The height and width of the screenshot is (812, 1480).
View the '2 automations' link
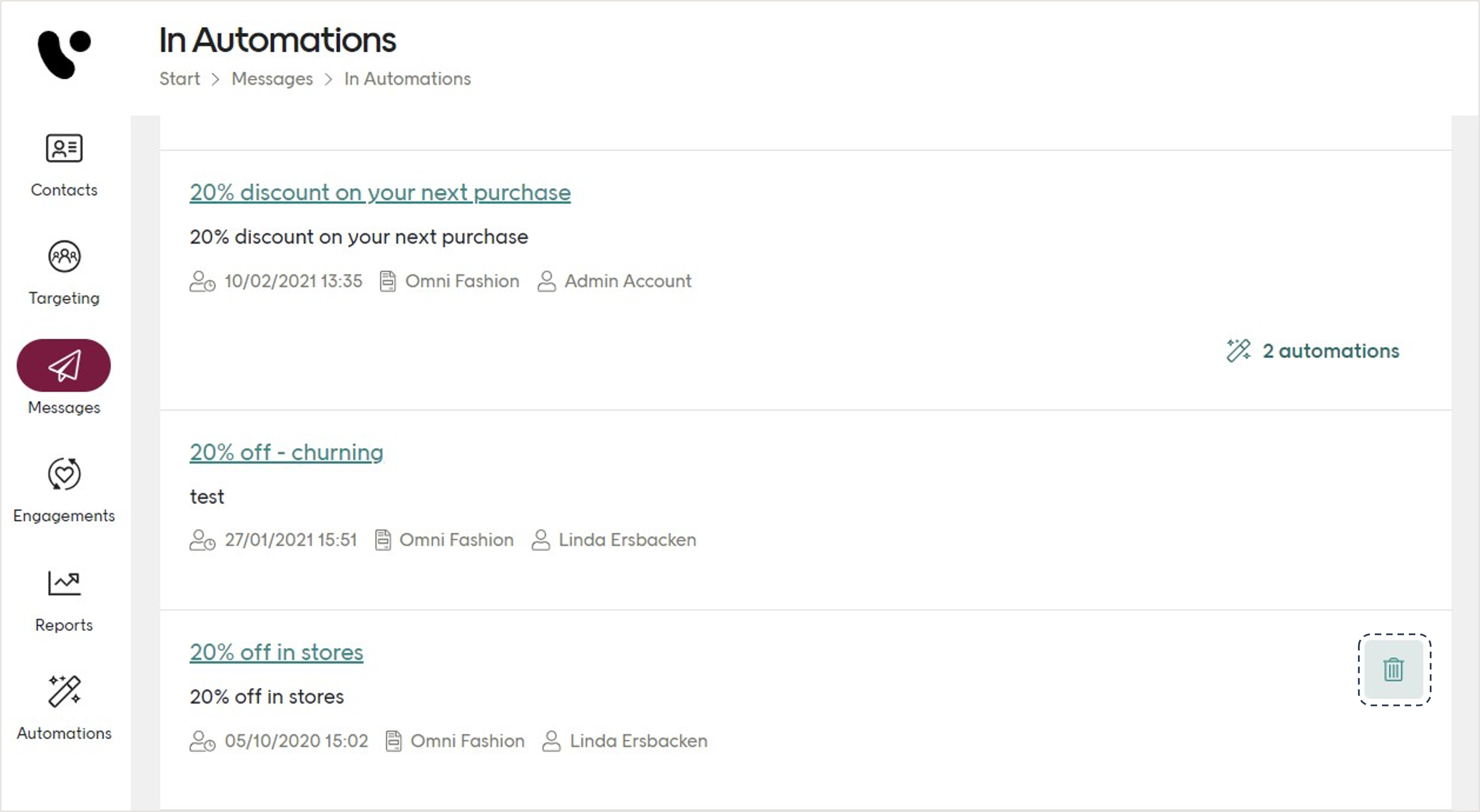pos(1330,351)
